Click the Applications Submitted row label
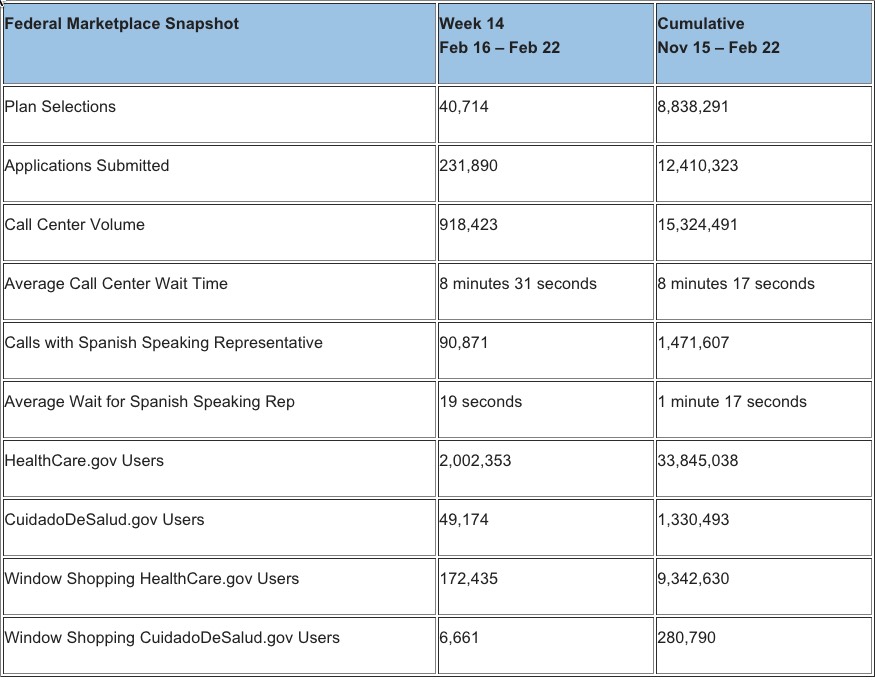This screenshot has height=680, width=875. pos(87,166)
